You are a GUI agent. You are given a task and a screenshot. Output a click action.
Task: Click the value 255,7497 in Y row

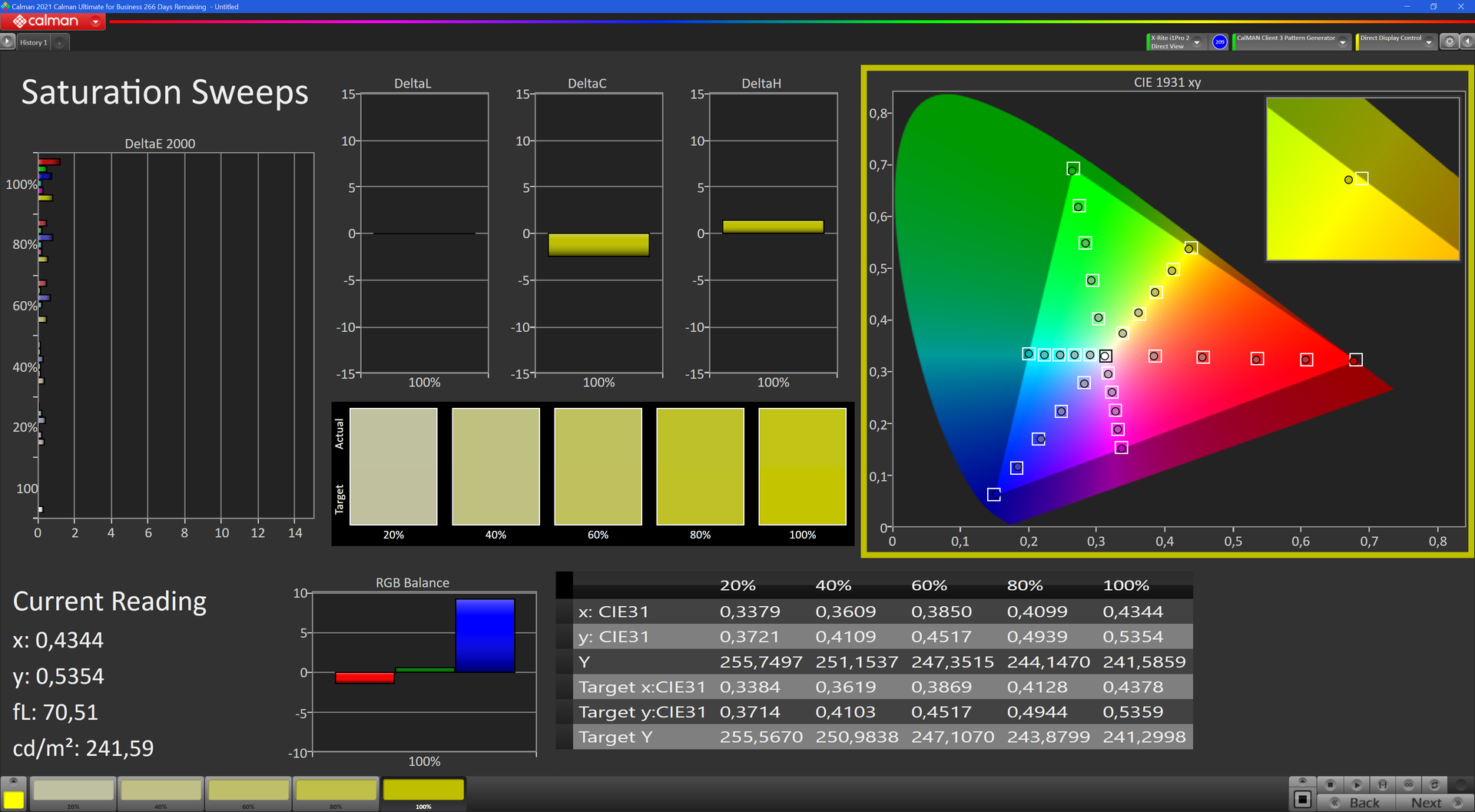[761, 661]
